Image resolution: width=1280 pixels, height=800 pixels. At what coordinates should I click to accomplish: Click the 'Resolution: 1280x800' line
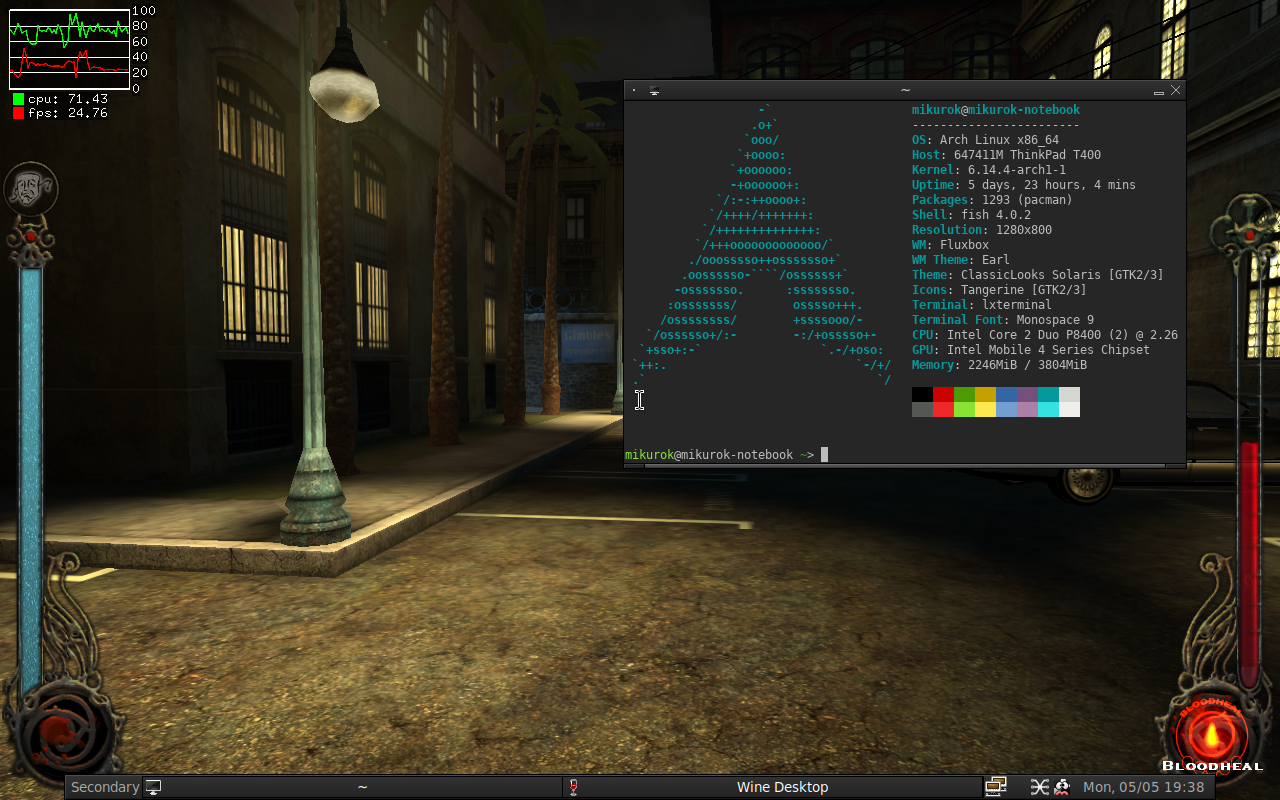pos(982,230)
